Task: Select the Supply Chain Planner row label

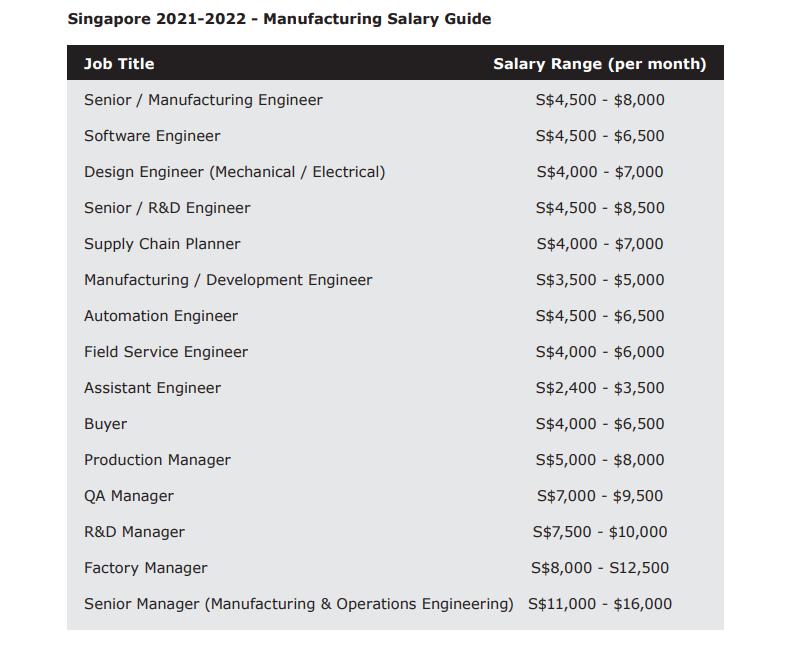Action: pyautogui.click(x=162, y=244)
